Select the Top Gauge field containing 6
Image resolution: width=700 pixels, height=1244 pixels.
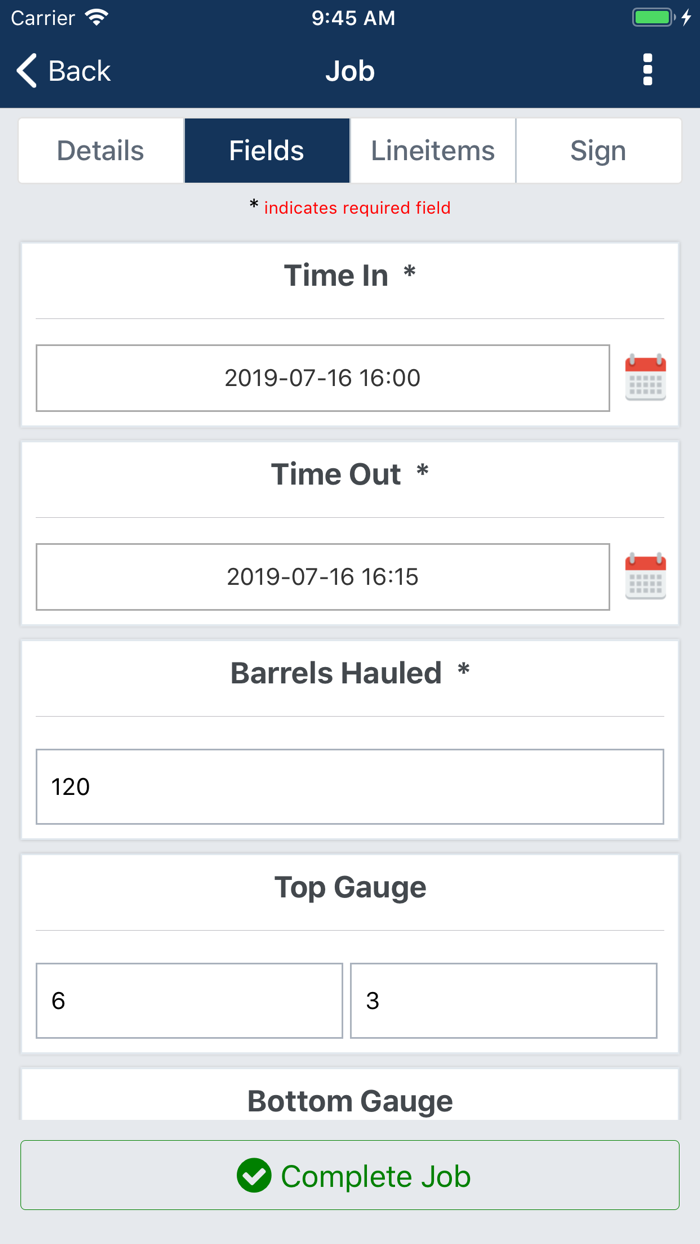188,1000
